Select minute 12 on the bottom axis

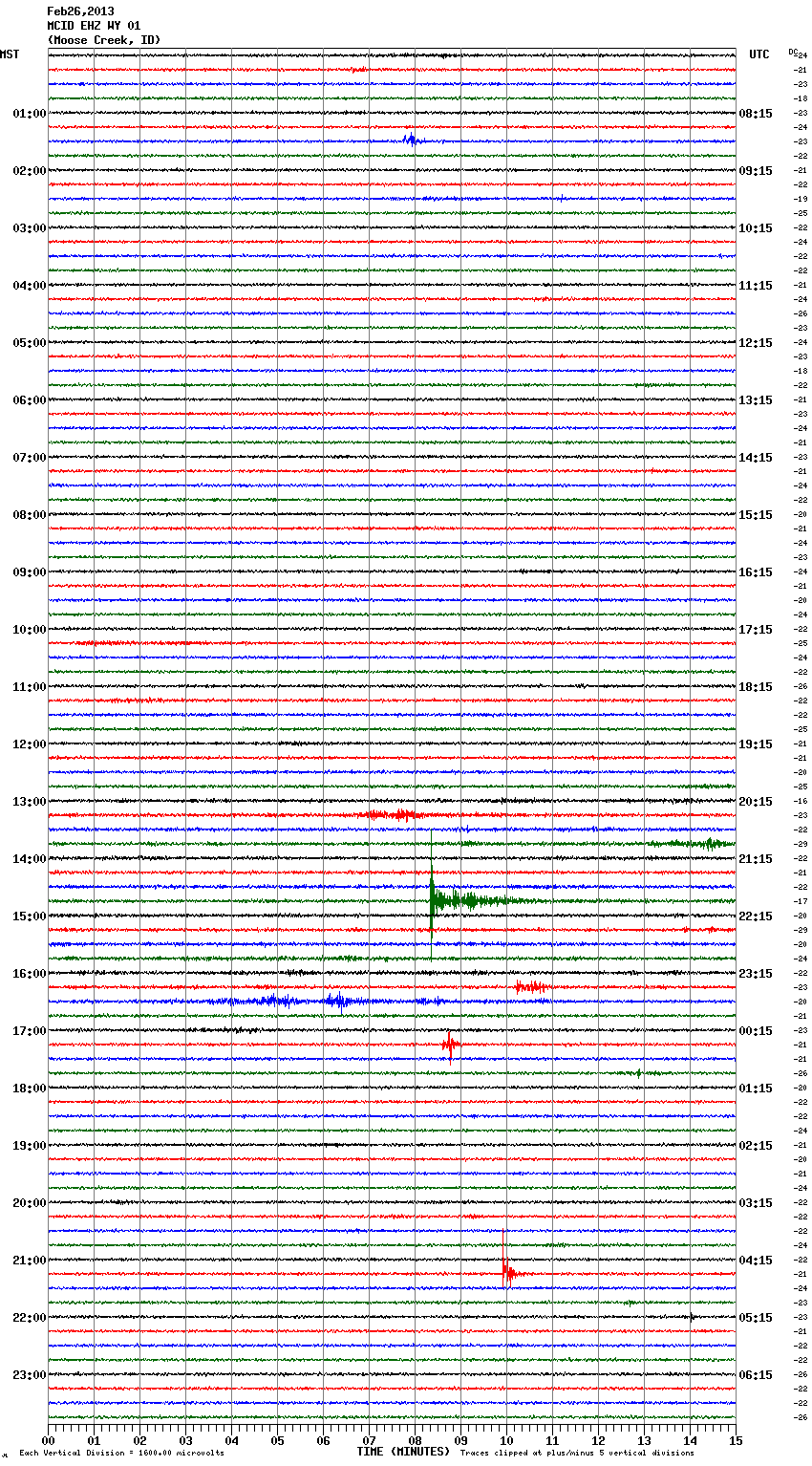pyautogui.click(x=598, y=1440)
